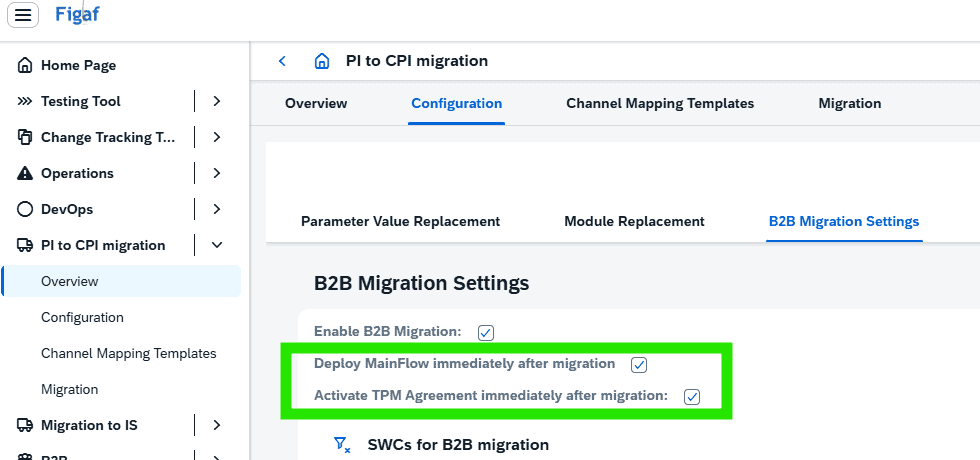Open the Figaf logo link

(x=77, y=14)
